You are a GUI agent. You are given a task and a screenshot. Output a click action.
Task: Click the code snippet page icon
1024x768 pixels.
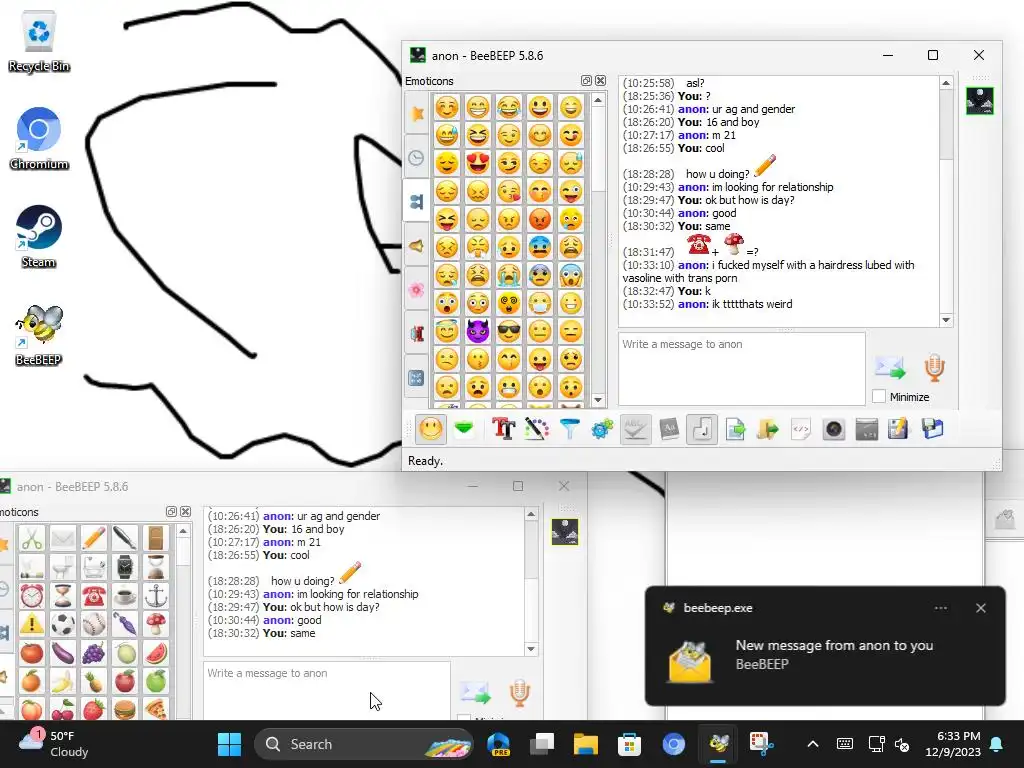tap(801, 429)
